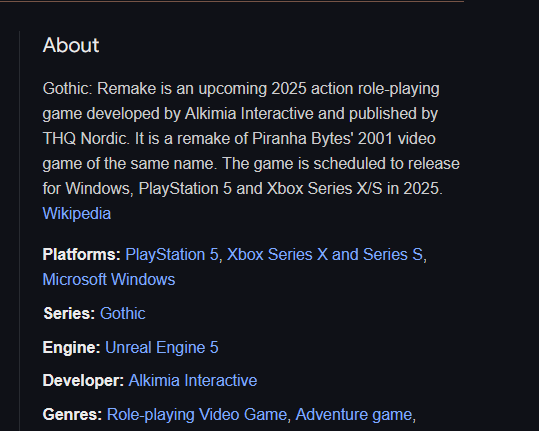Open the PlayStation 5 platform link
This screenshot has width=539, height=431.
pos(172,255)
